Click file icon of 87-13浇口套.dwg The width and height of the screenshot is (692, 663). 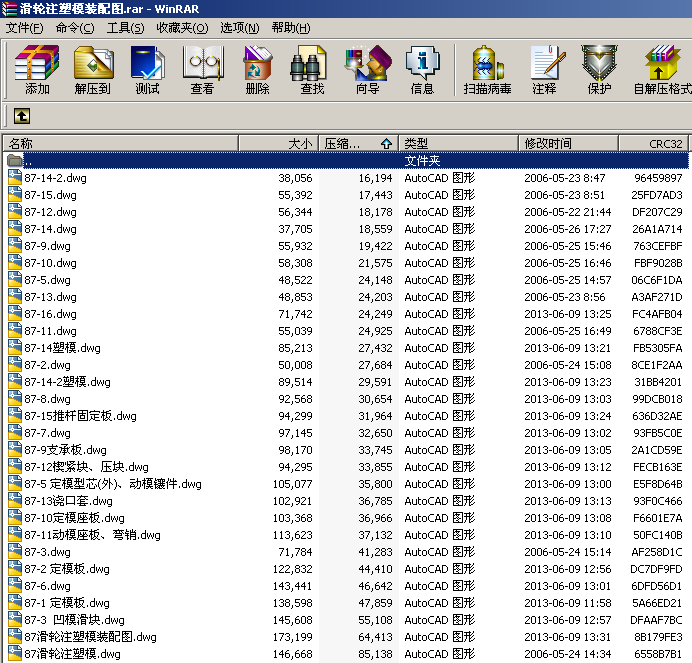tap(15, 500)
